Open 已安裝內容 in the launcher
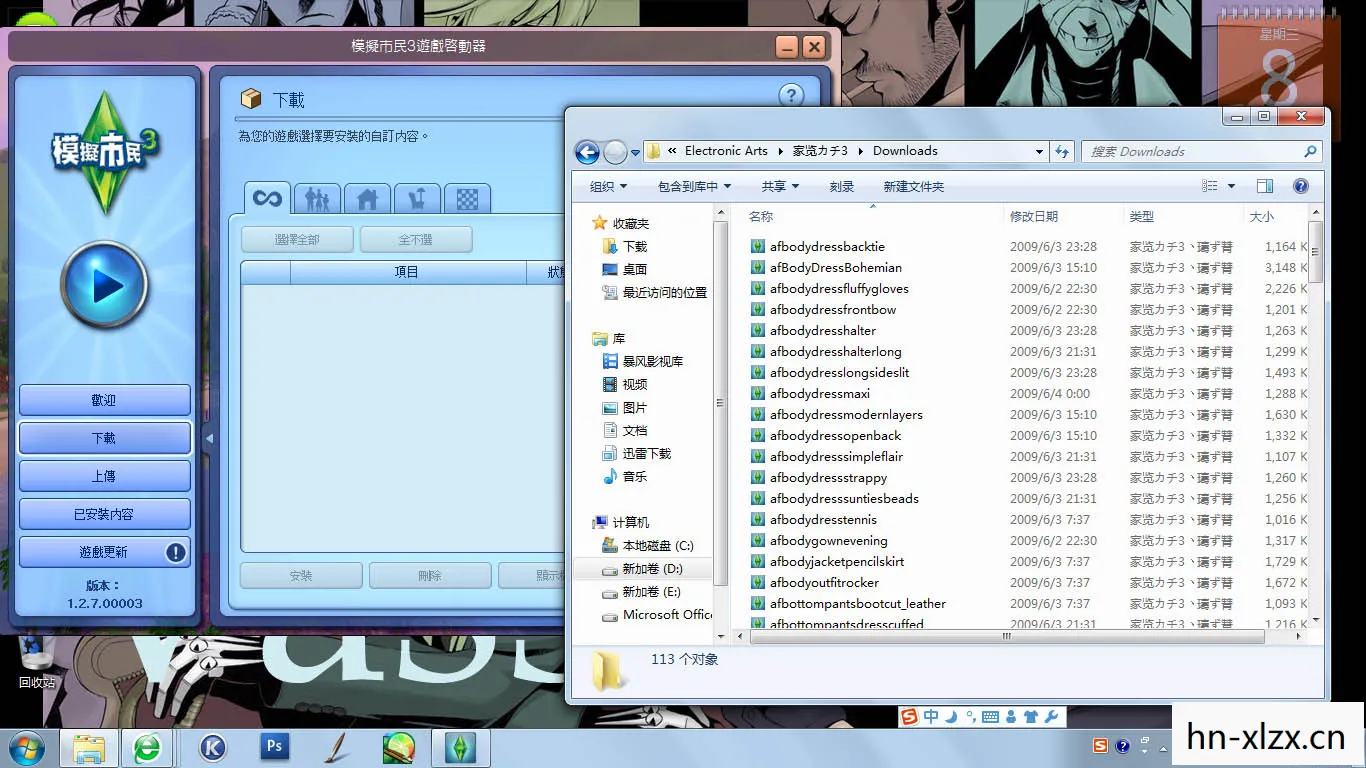 104,514
